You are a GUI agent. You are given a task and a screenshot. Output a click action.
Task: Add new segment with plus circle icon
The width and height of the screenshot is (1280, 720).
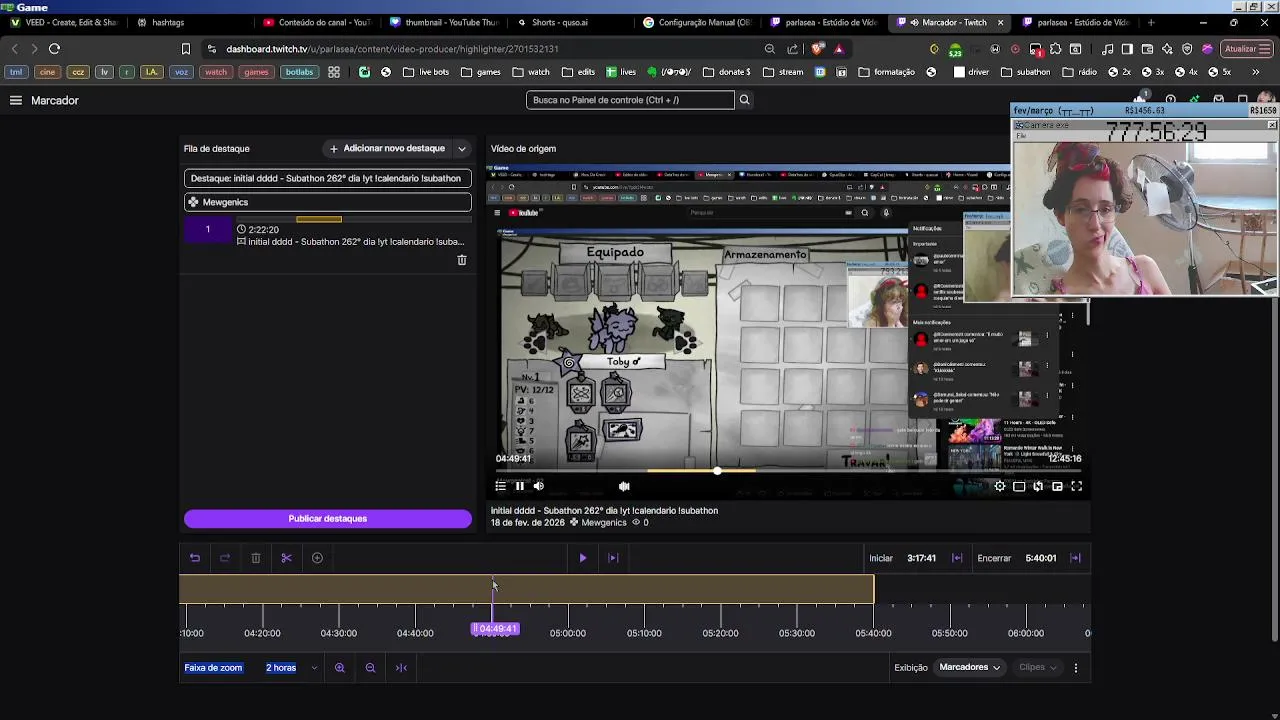coord(317,558)
